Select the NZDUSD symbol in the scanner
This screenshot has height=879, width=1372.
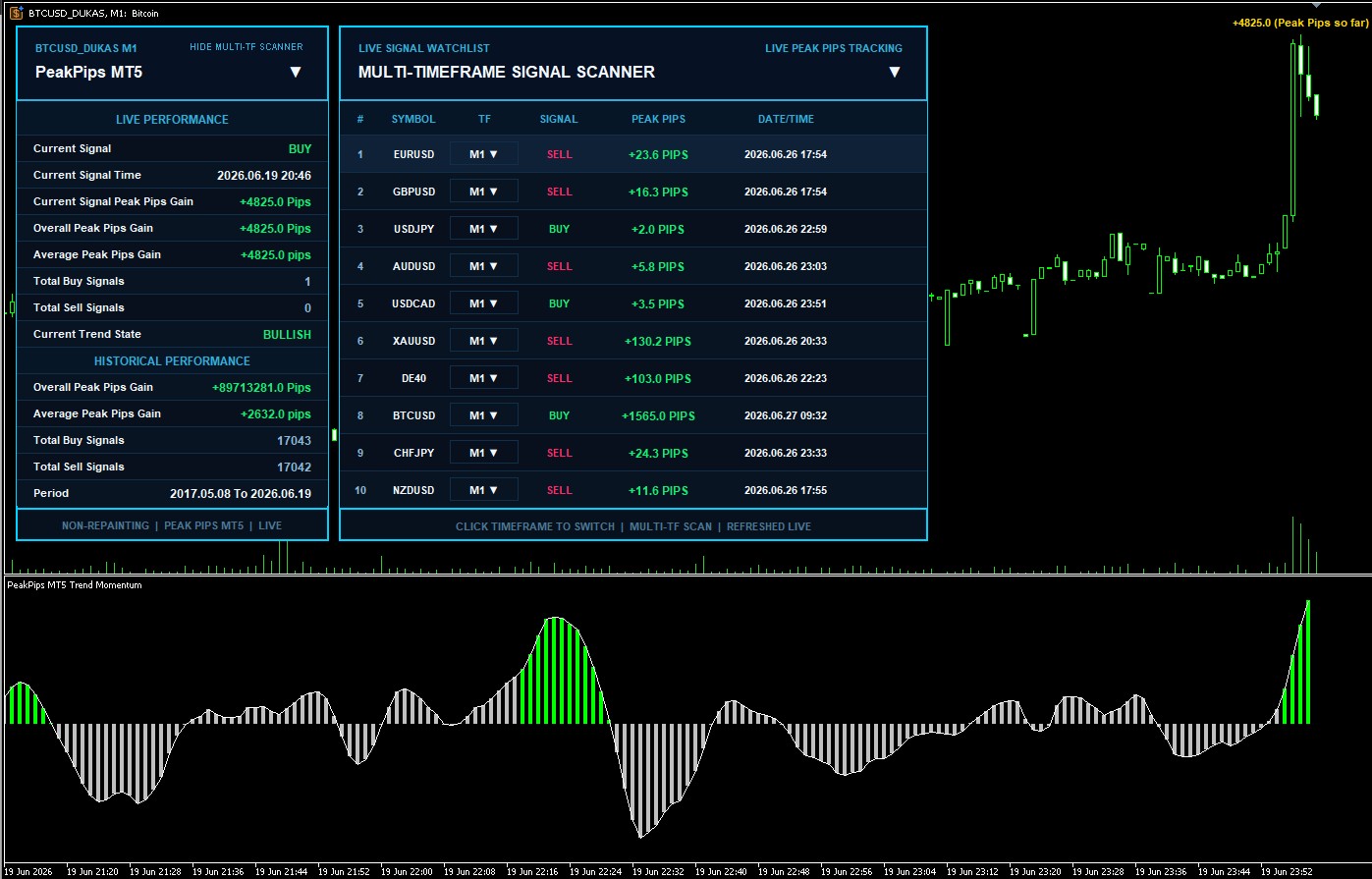click(x=413, y=490)
